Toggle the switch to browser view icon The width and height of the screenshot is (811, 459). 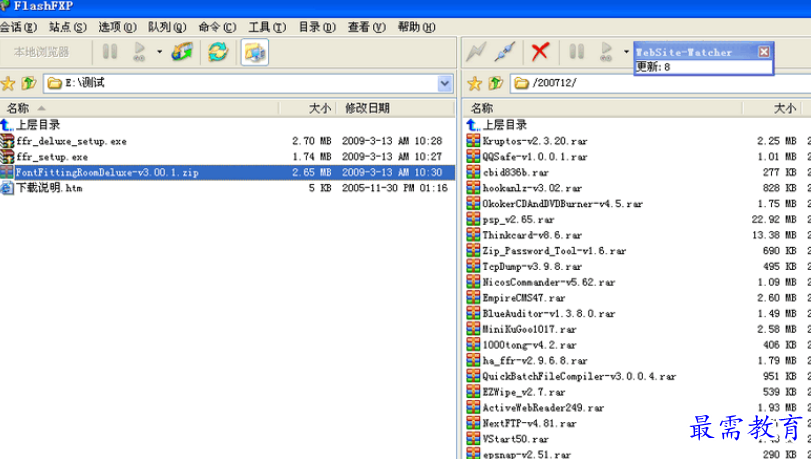[x=254, y=52]
